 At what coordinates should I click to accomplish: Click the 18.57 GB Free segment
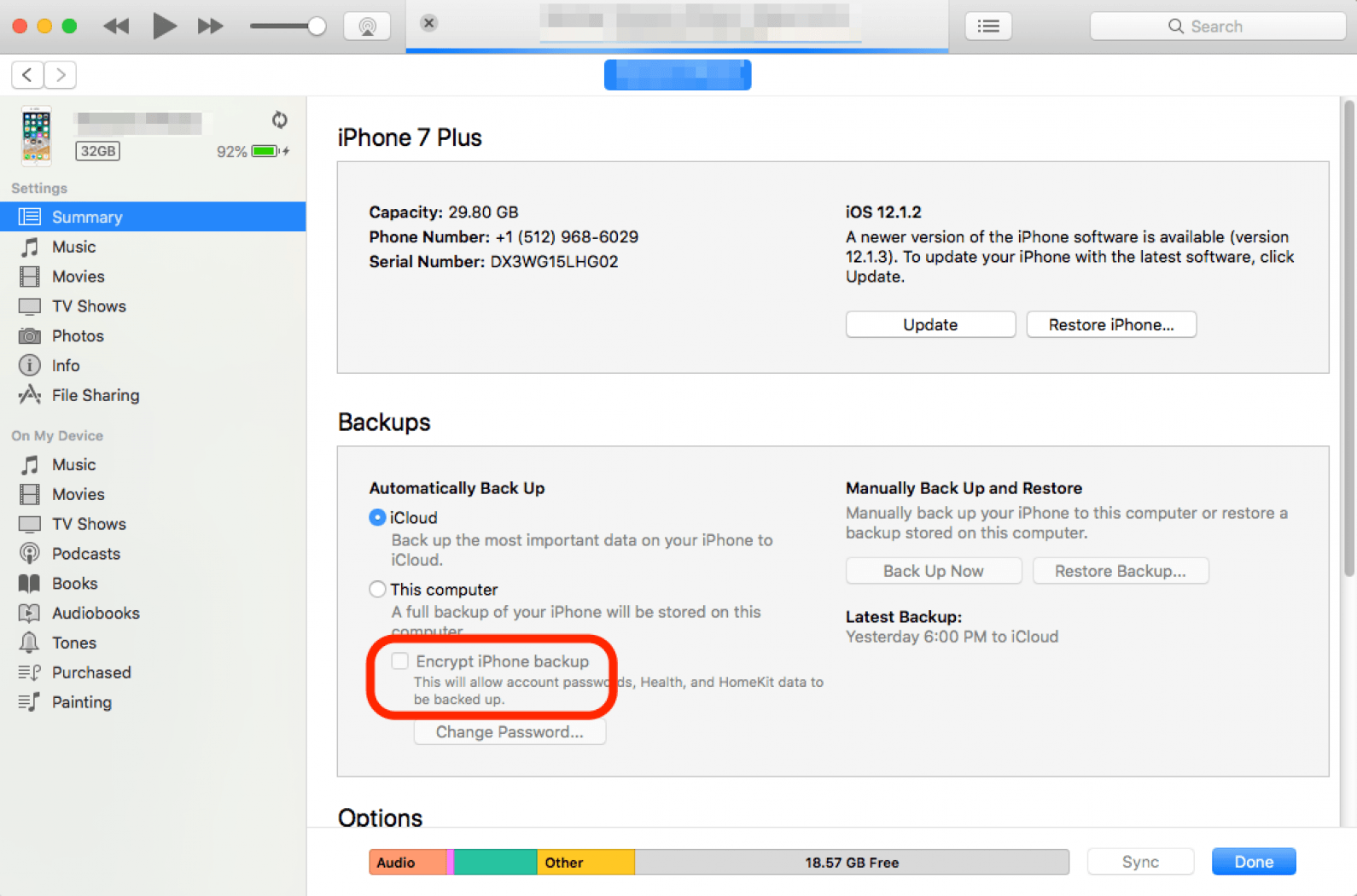tap(852, 863)
